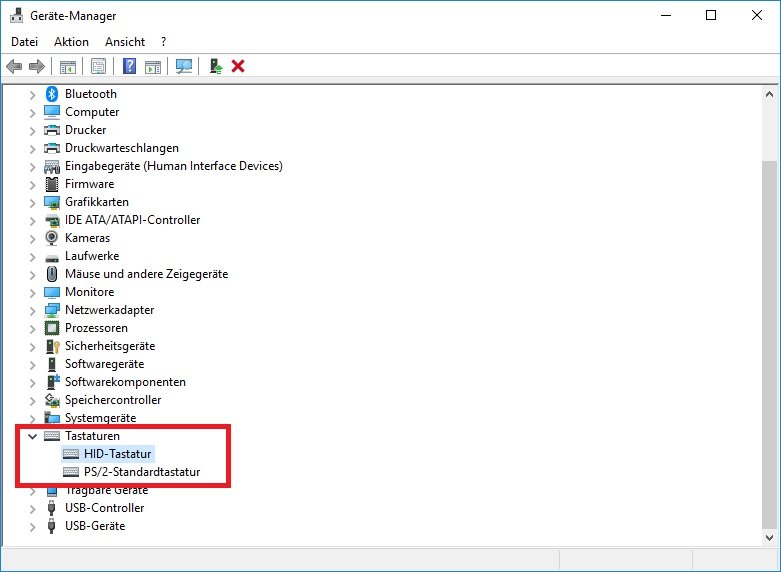Click the scrollbar up arrow
Viewport: 781px width, 572px height.
(x=769, y=94)
